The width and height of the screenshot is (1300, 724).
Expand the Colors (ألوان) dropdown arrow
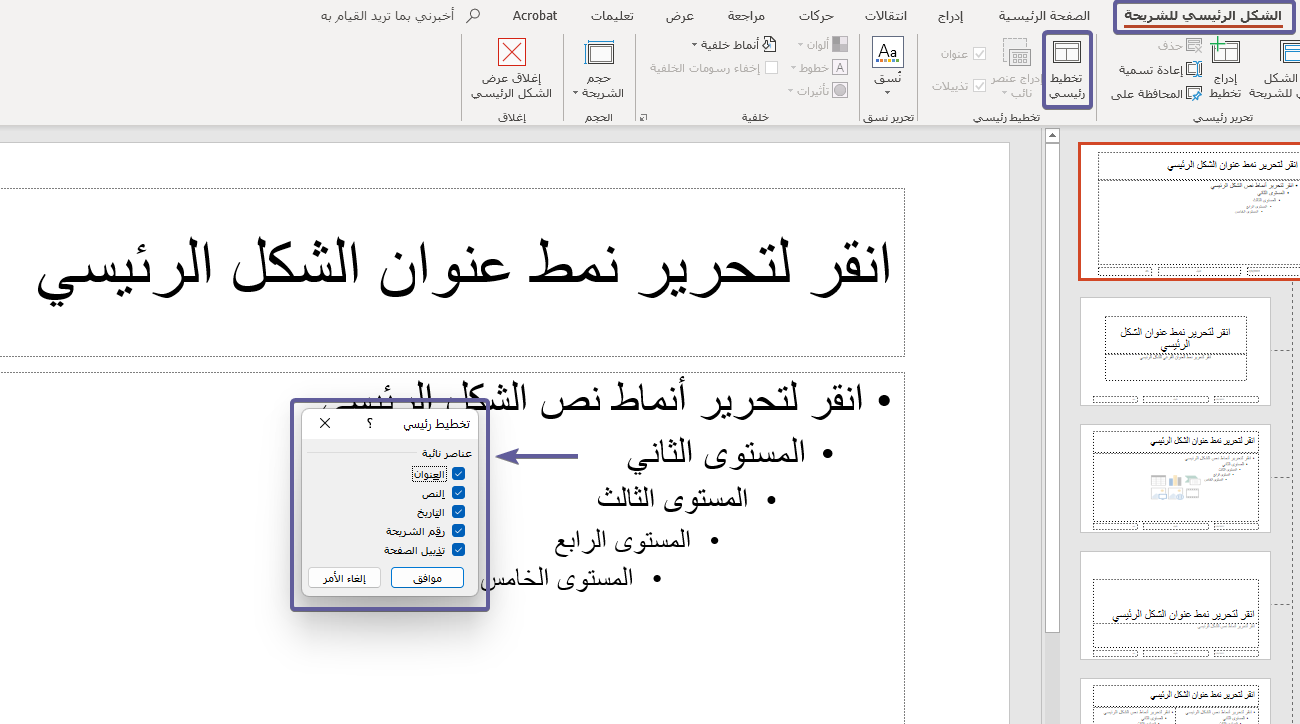800,45
